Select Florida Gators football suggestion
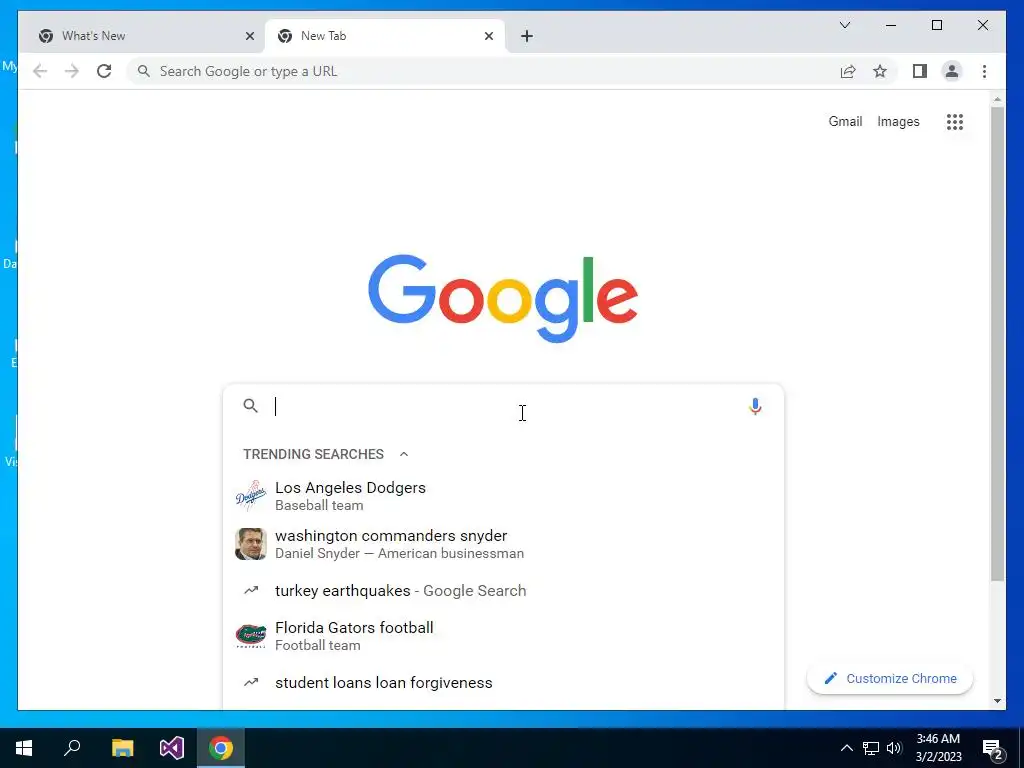Image resolution: width=1024 pixels, height=768 pixels. click(x=503, y=635)
